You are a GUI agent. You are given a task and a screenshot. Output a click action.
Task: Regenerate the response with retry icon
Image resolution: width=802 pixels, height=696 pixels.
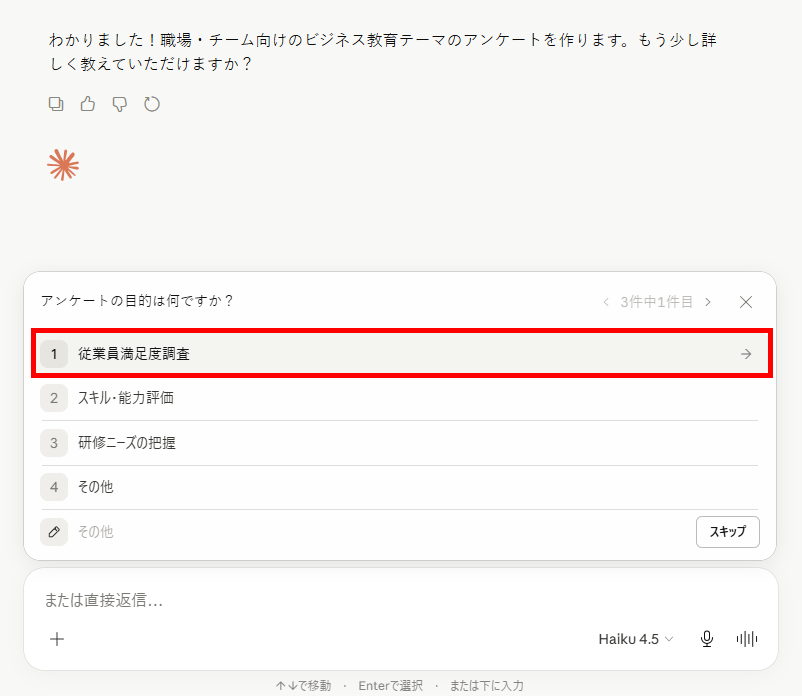(x=152, y=104)
